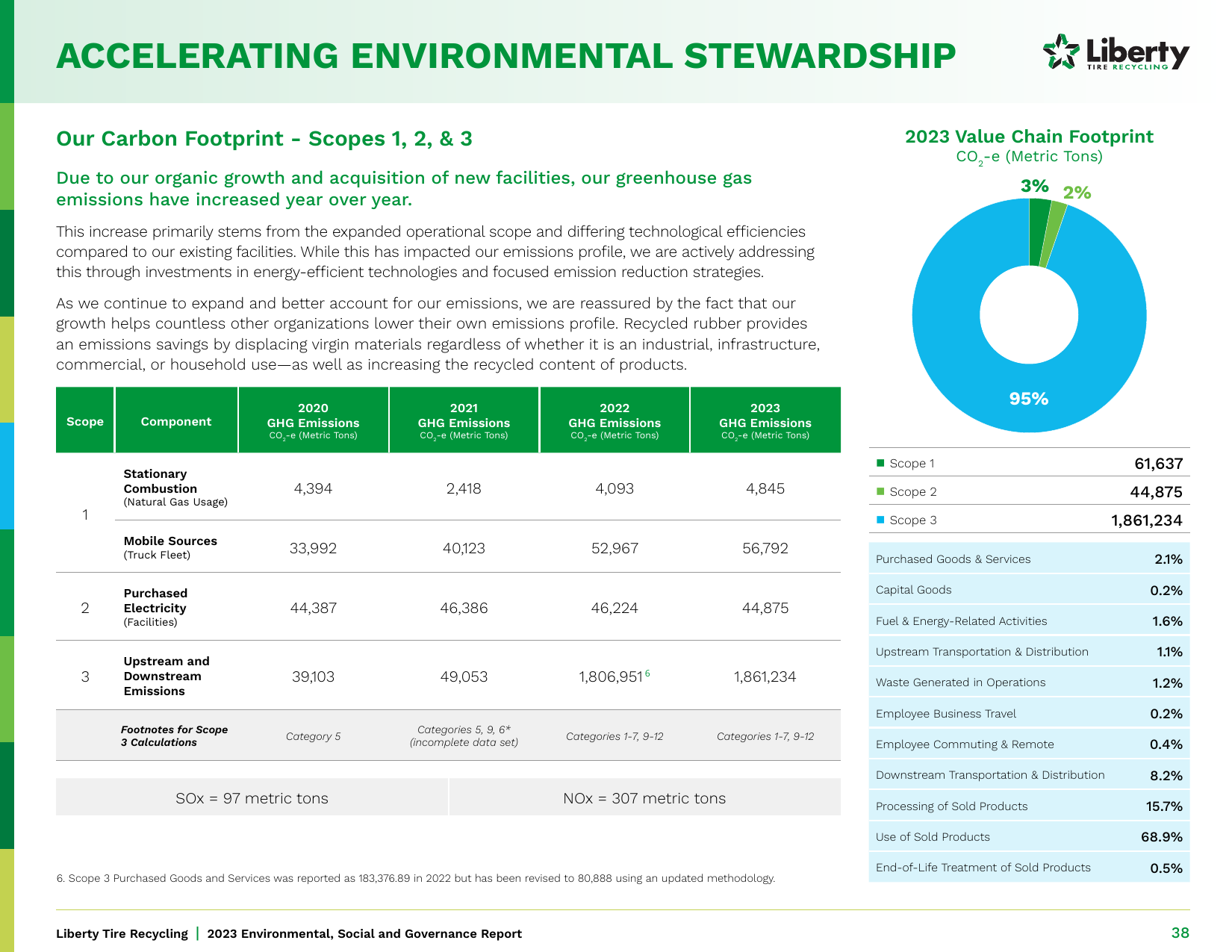Click the 'Purchased Goods & Services' 2.1% row

click(x=1029, y=559)
